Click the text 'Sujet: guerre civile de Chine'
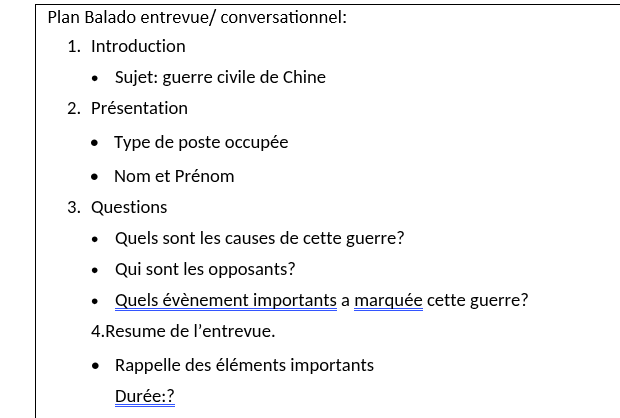The image size is (620, 418). (220, 77)
